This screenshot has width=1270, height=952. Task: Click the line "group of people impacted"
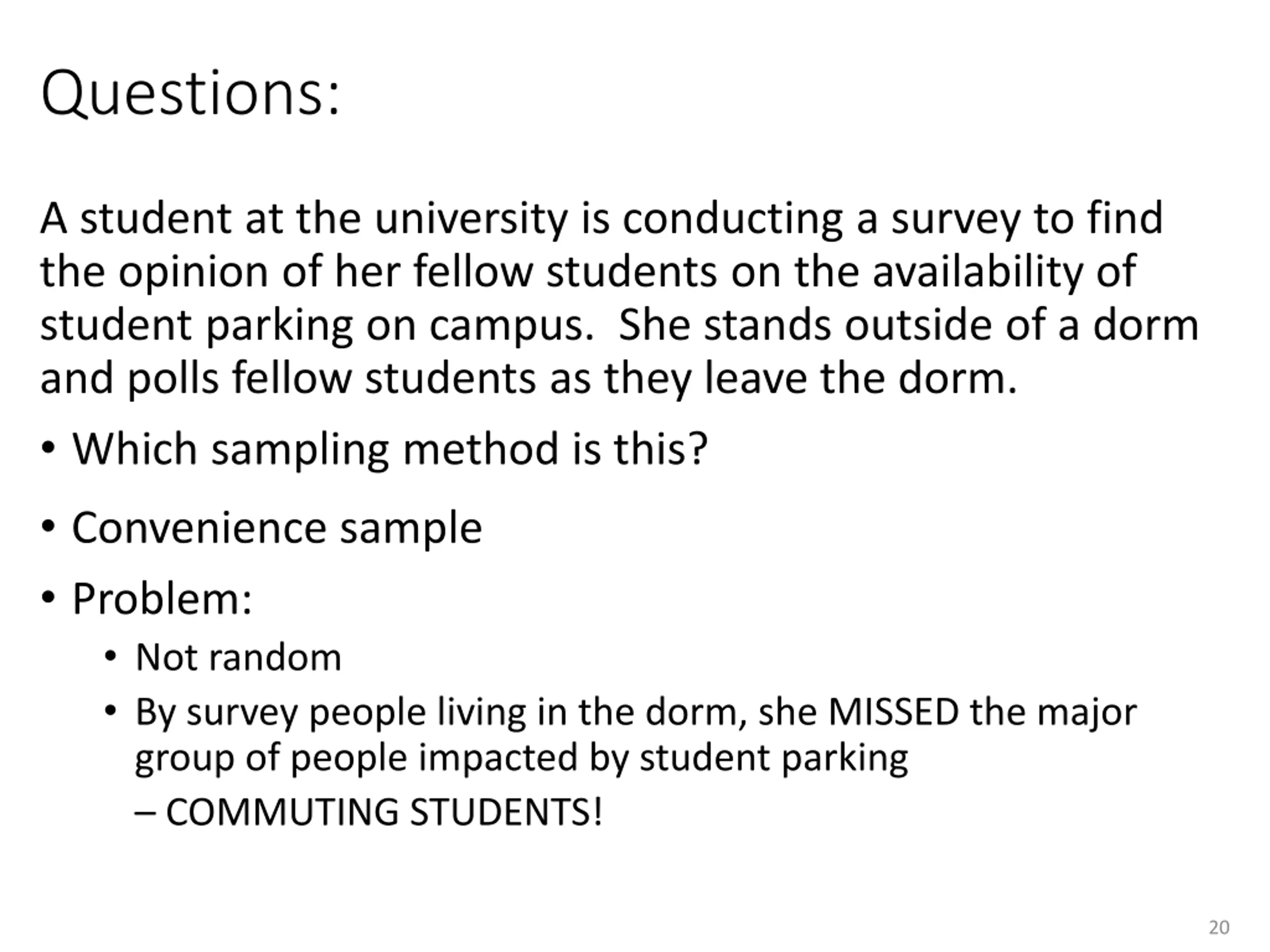[x=521, y=758]
